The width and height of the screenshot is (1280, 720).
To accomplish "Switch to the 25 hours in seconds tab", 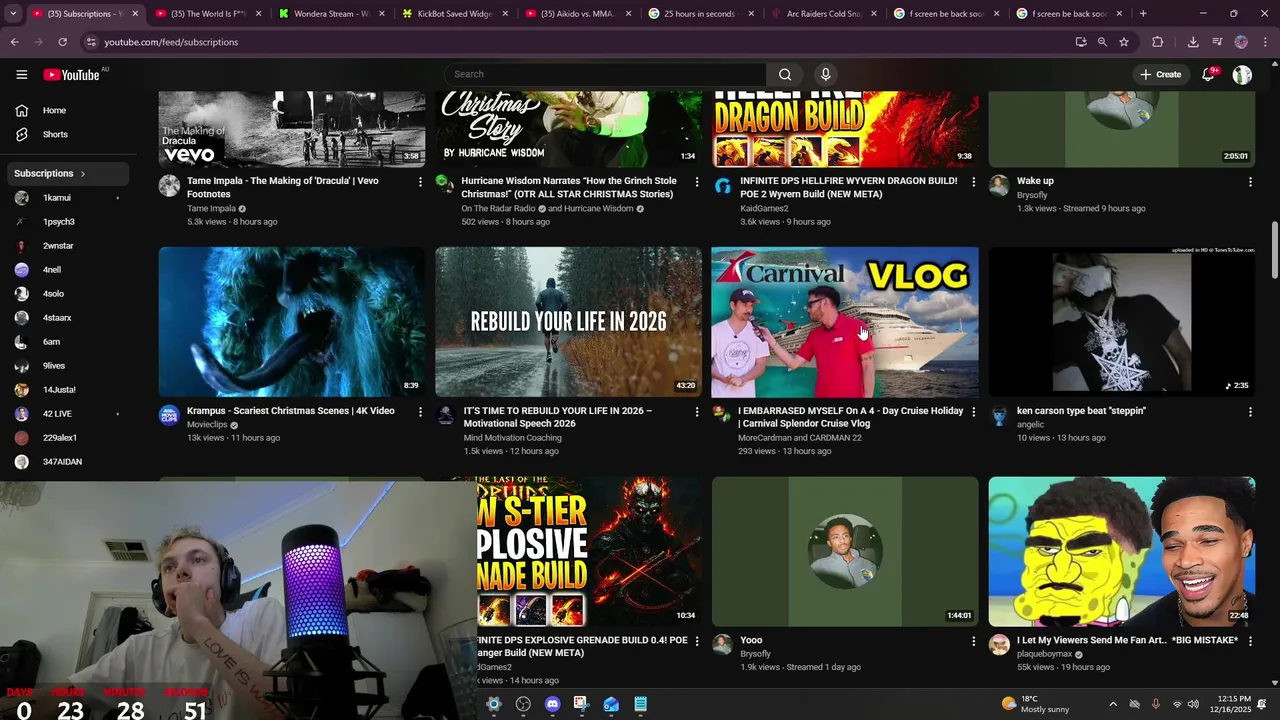I will click(700, 14).
